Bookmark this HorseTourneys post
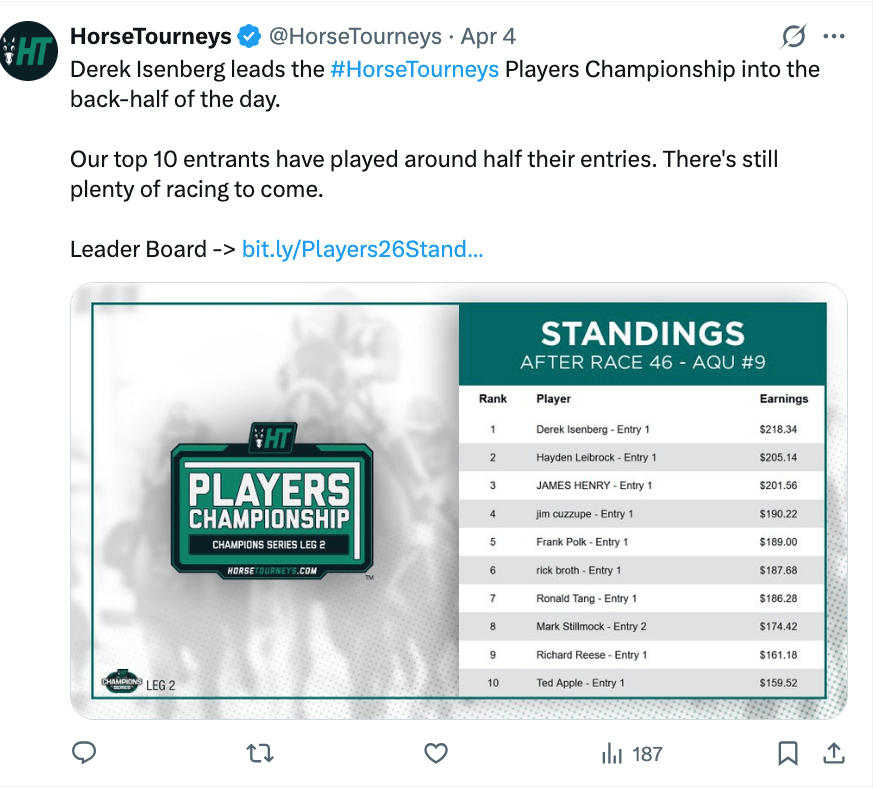Screen dimensions: 876x788 (788, 753)
